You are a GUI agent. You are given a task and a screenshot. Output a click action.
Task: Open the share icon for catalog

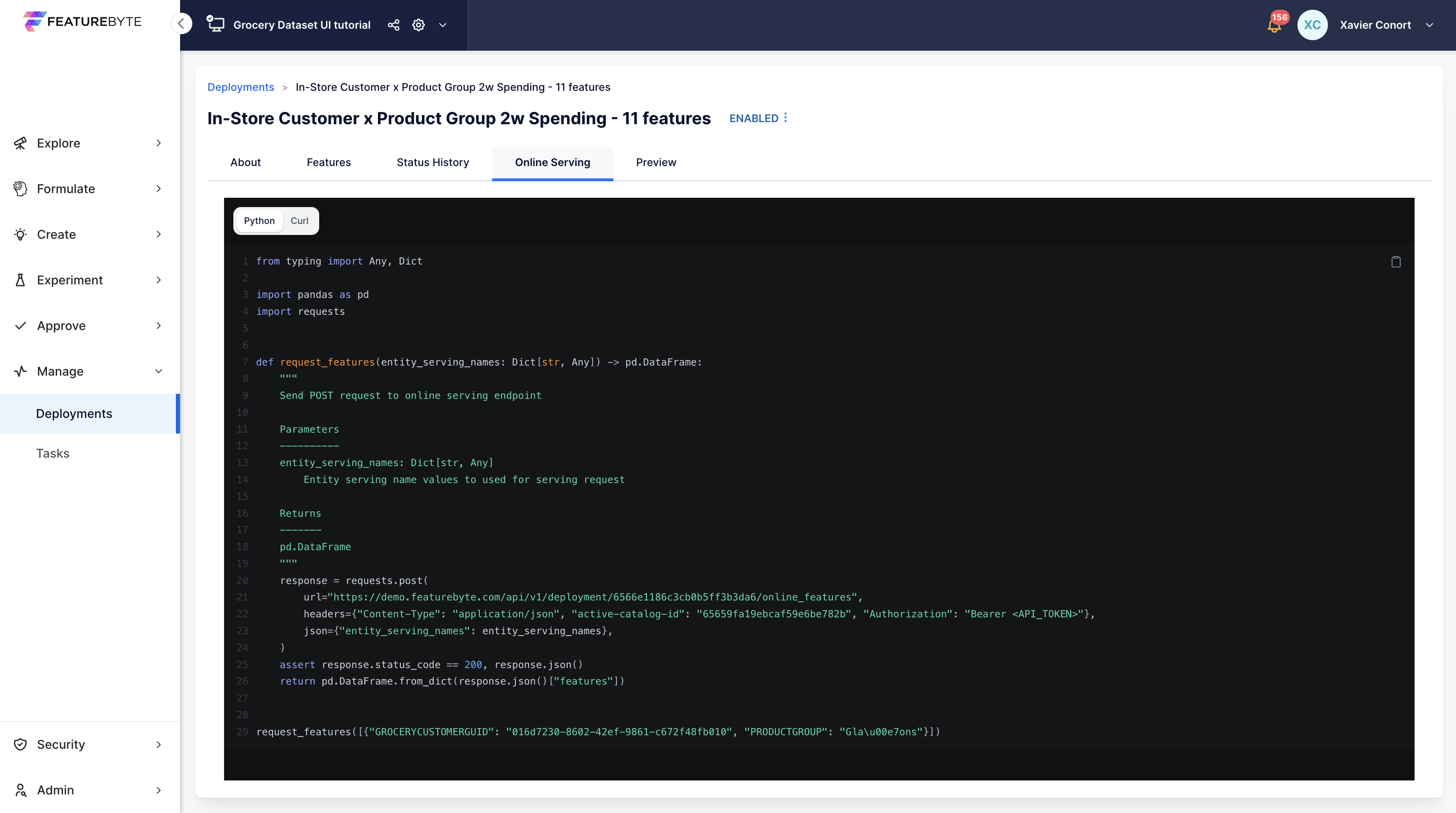coord(394,25)
